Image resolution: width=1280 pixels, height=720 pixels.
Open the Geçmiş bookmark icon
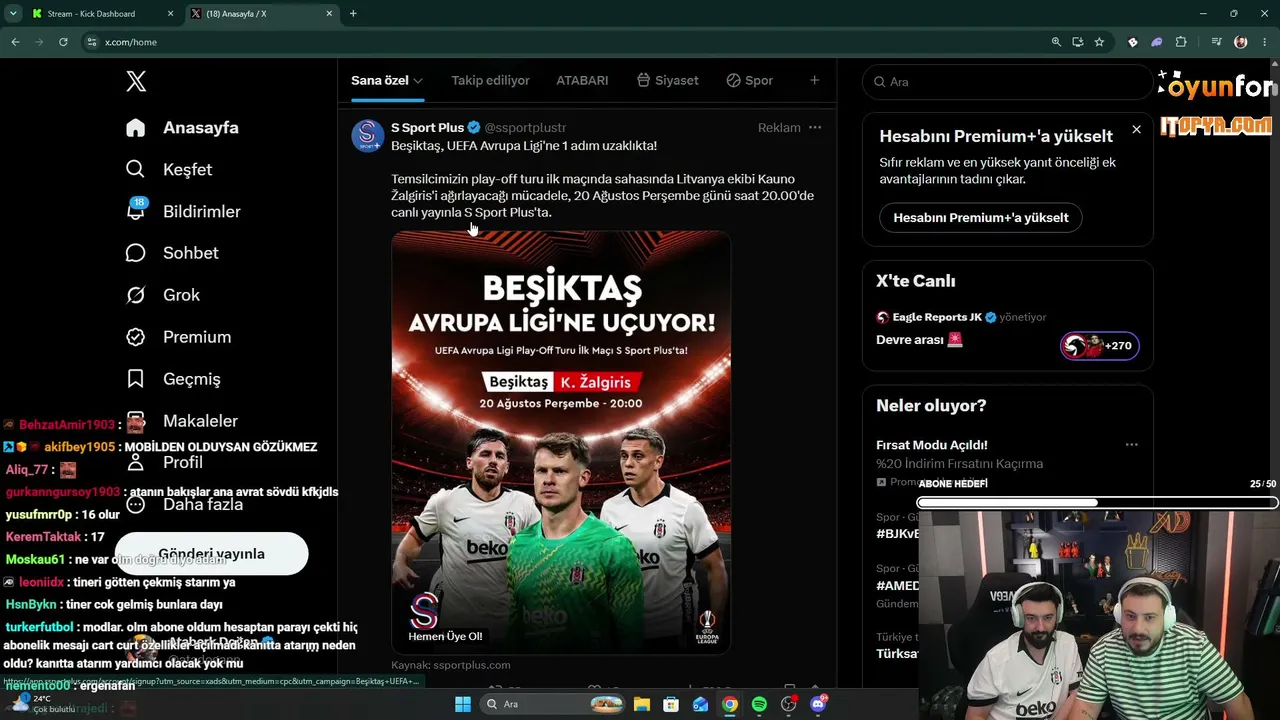[x=136, y=379]
